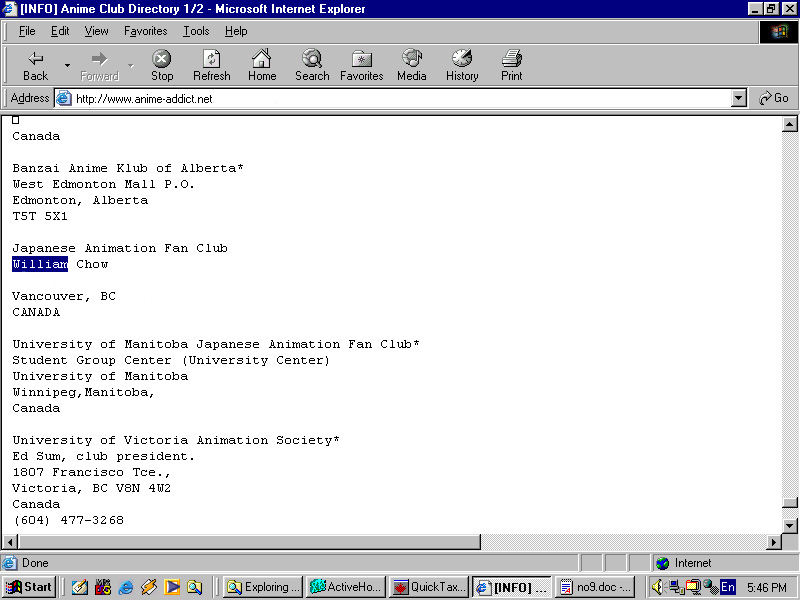Click the text West Edmonton Mall P.O.
Screen dimensions: 800x600
pyautogui.click(x=104, y=184)
